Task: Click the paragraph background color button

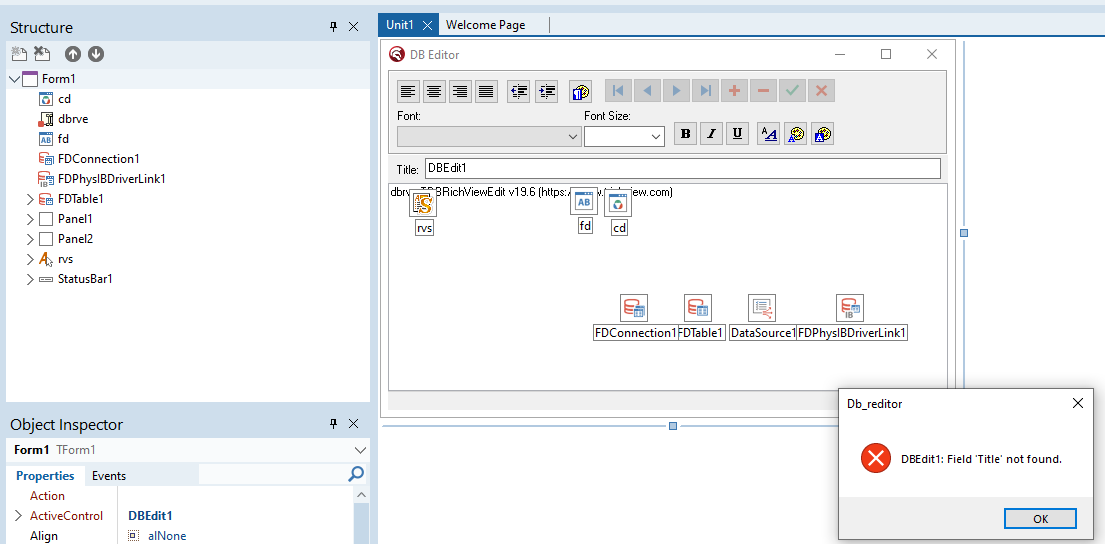Action: point(580,91)
